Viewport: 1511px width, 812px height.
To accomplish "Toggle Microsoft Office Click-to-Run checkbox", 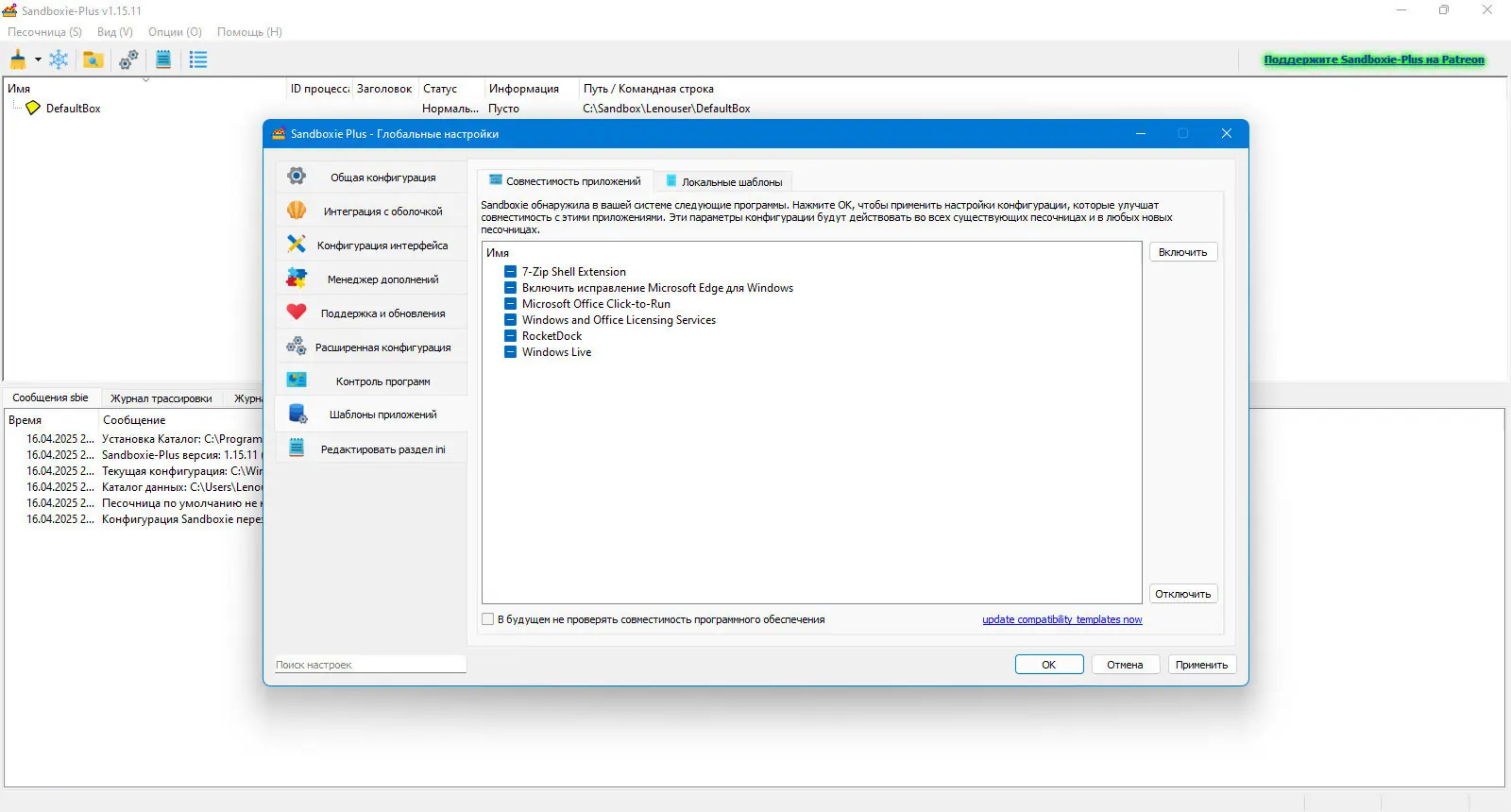I will [x=510, y=303].
